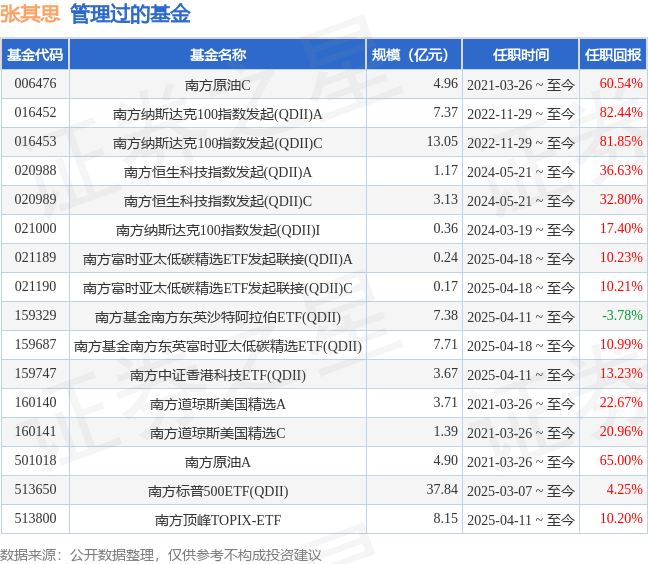Click the 10.99% return value
Viewport: 648px width, 564px height.
point(621,344)
